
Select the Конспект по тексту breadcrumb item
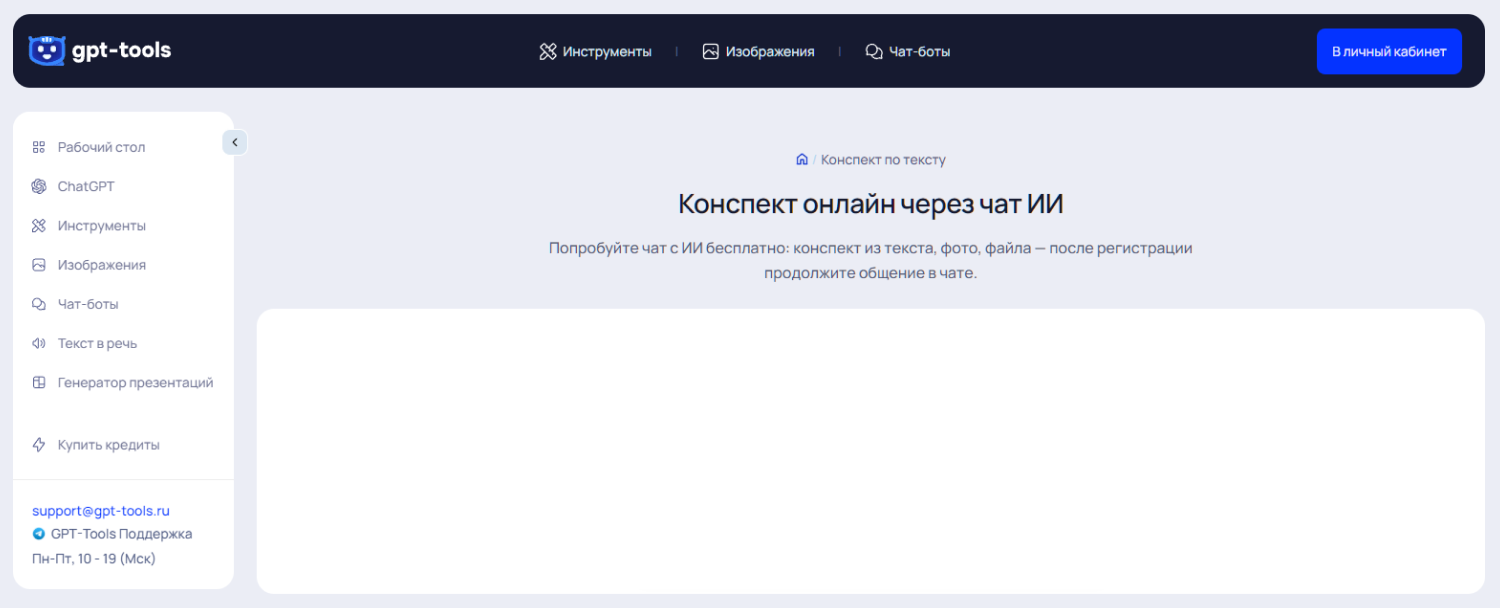click(884, 159)
